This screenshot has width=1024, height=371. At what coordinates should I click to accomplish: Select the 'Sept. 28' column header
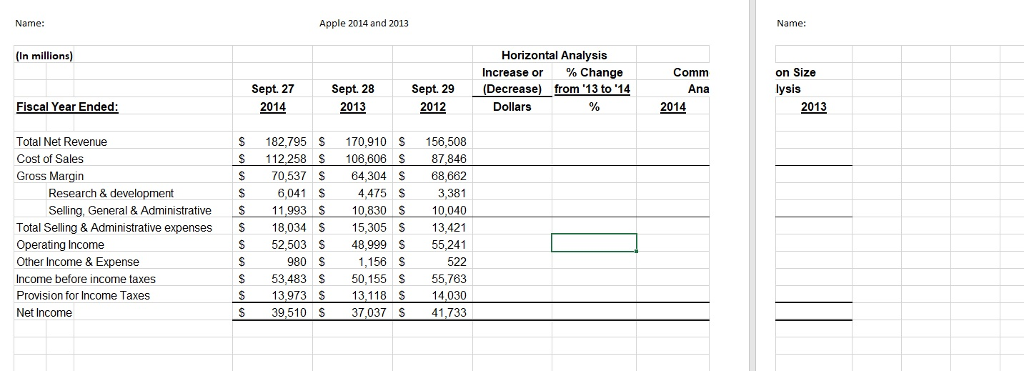(x=353, y=89)
